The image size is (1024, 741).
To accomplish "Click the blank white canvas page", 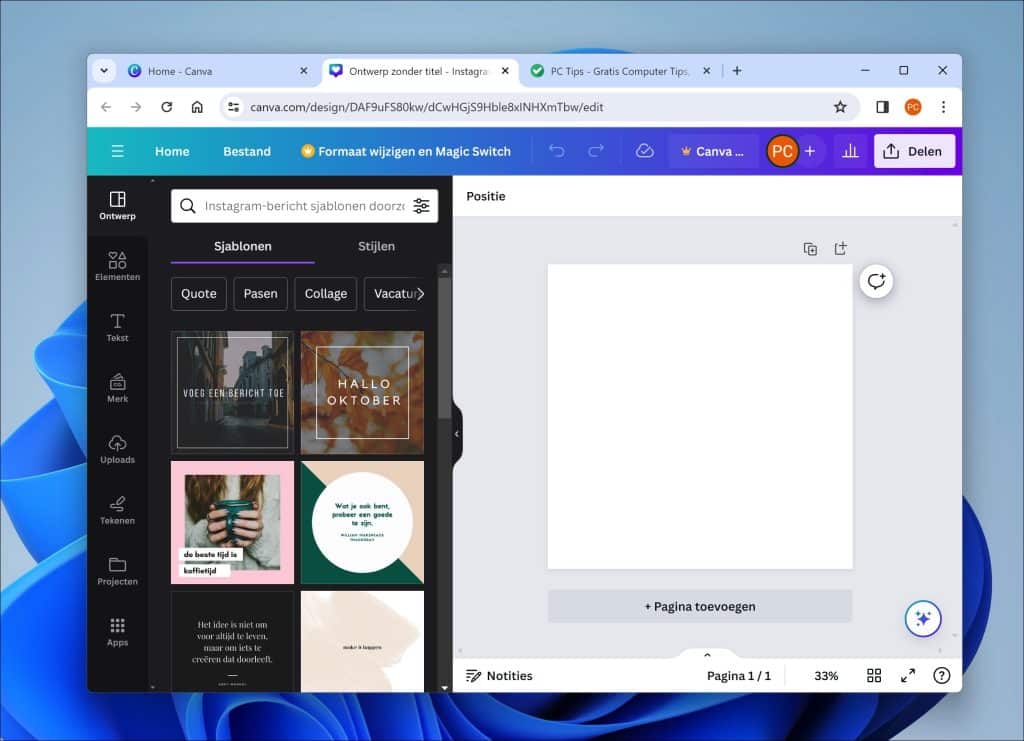I will pos(700,417).
